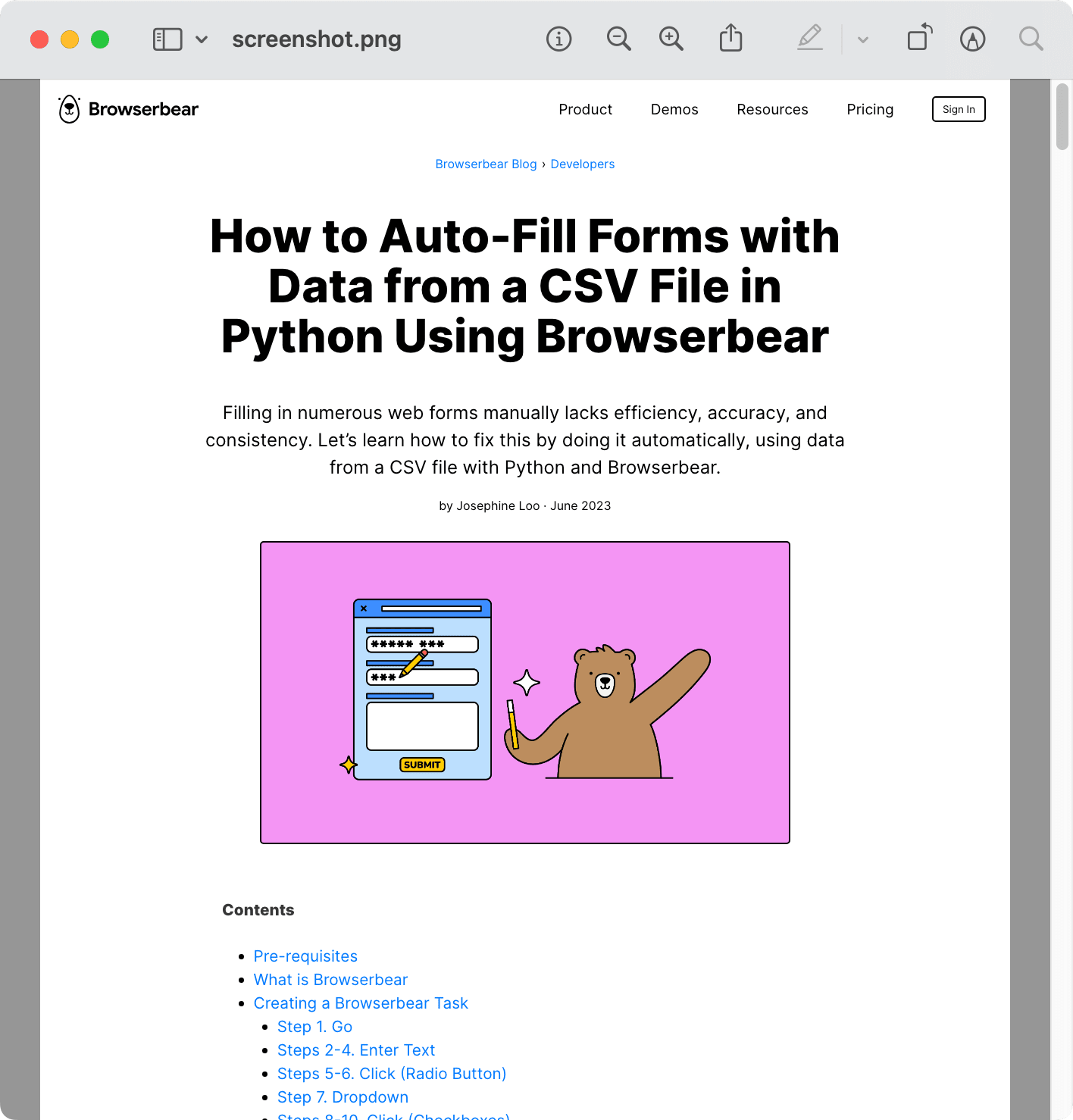
Task: Expand the highlight options dropdown arrow
Action: click(863, 39)
